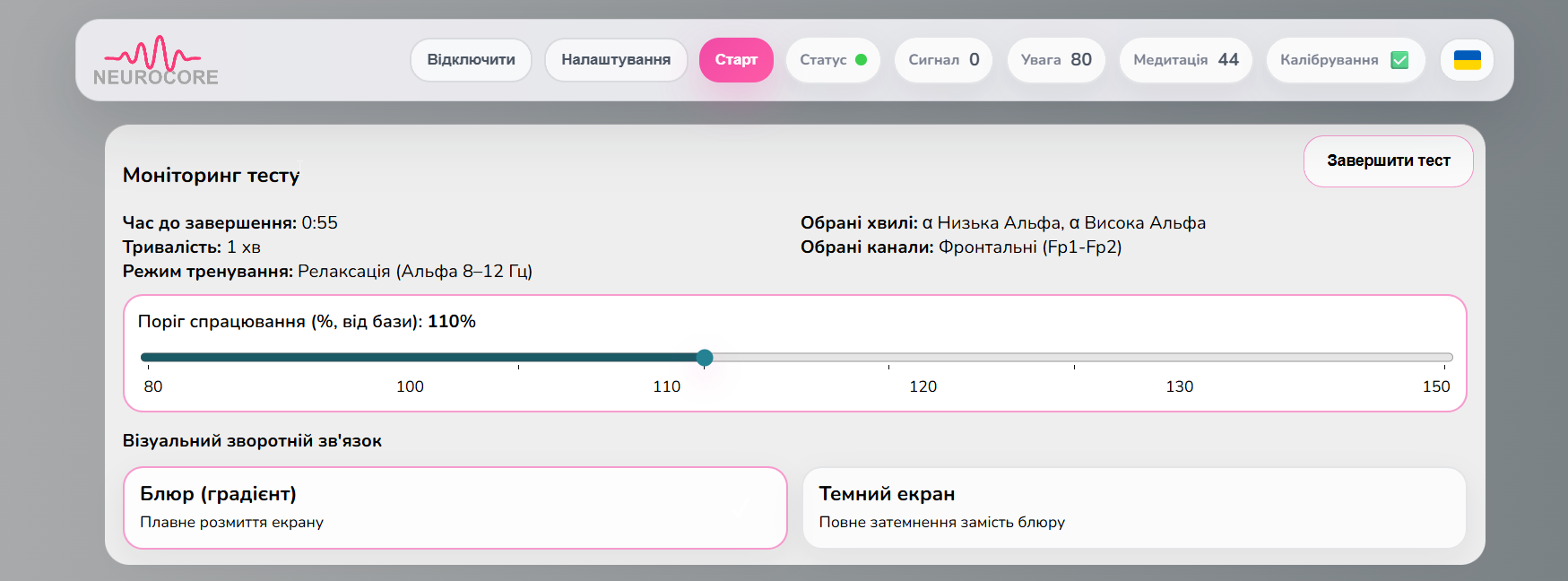Click the Сигнал indicator pill
Screen dimensions: 1568x581
coord(943,60)
